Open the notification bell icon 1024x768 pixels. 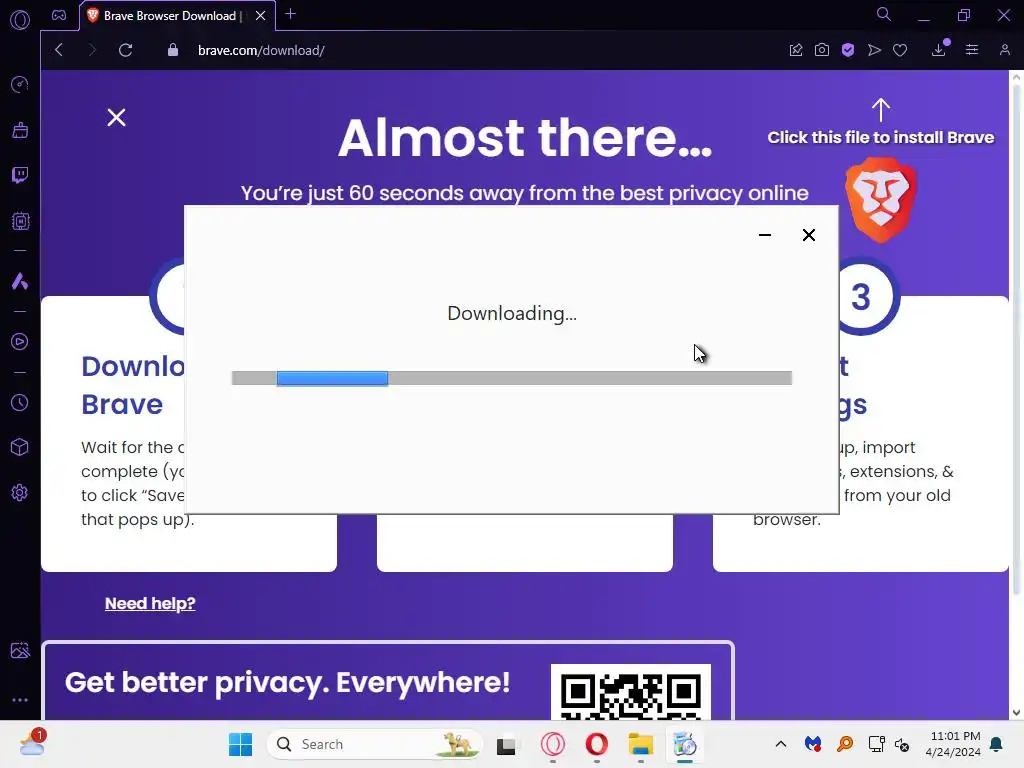pyautogui.click(x=997, y=744)
